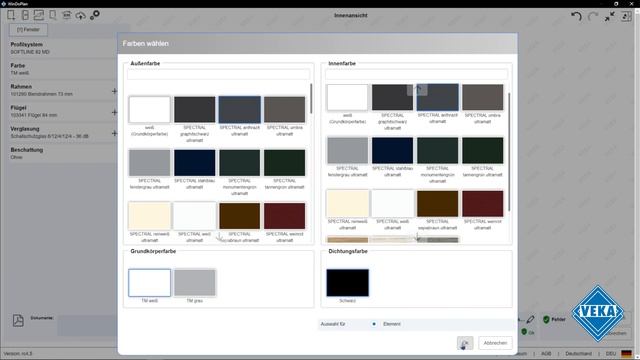Click the third toolbar icon with picture frame

point(39,16)
